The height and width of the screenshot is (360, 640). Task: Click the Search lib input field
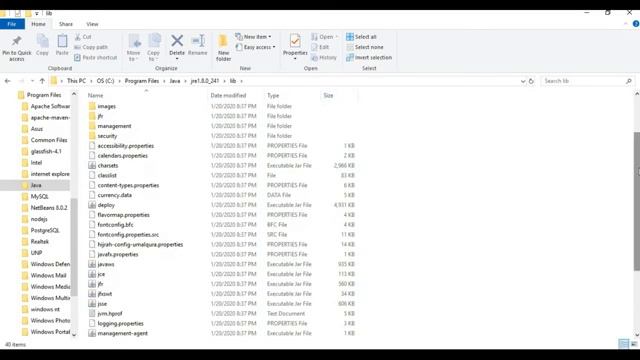(x=583, y=81)
